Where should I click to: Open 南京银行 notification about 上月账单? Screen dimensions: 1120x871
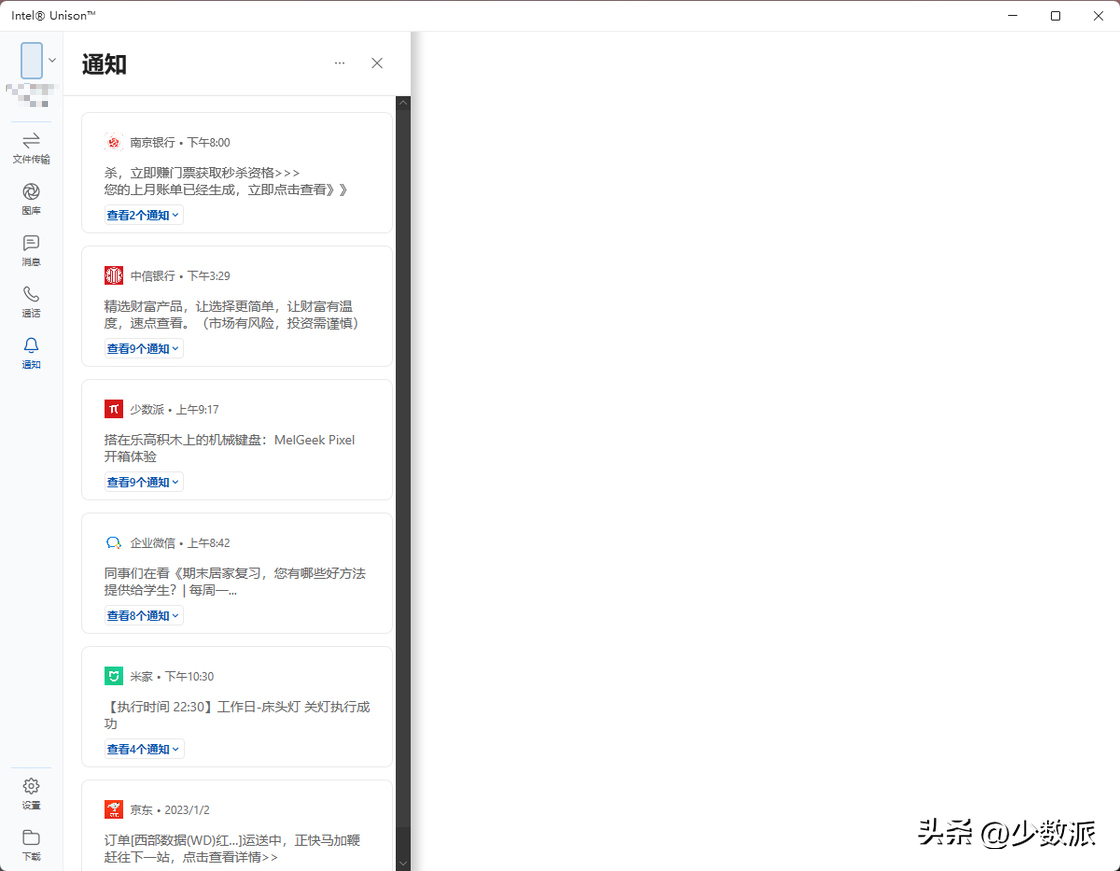pyautogui.click(x=226, y=190)
